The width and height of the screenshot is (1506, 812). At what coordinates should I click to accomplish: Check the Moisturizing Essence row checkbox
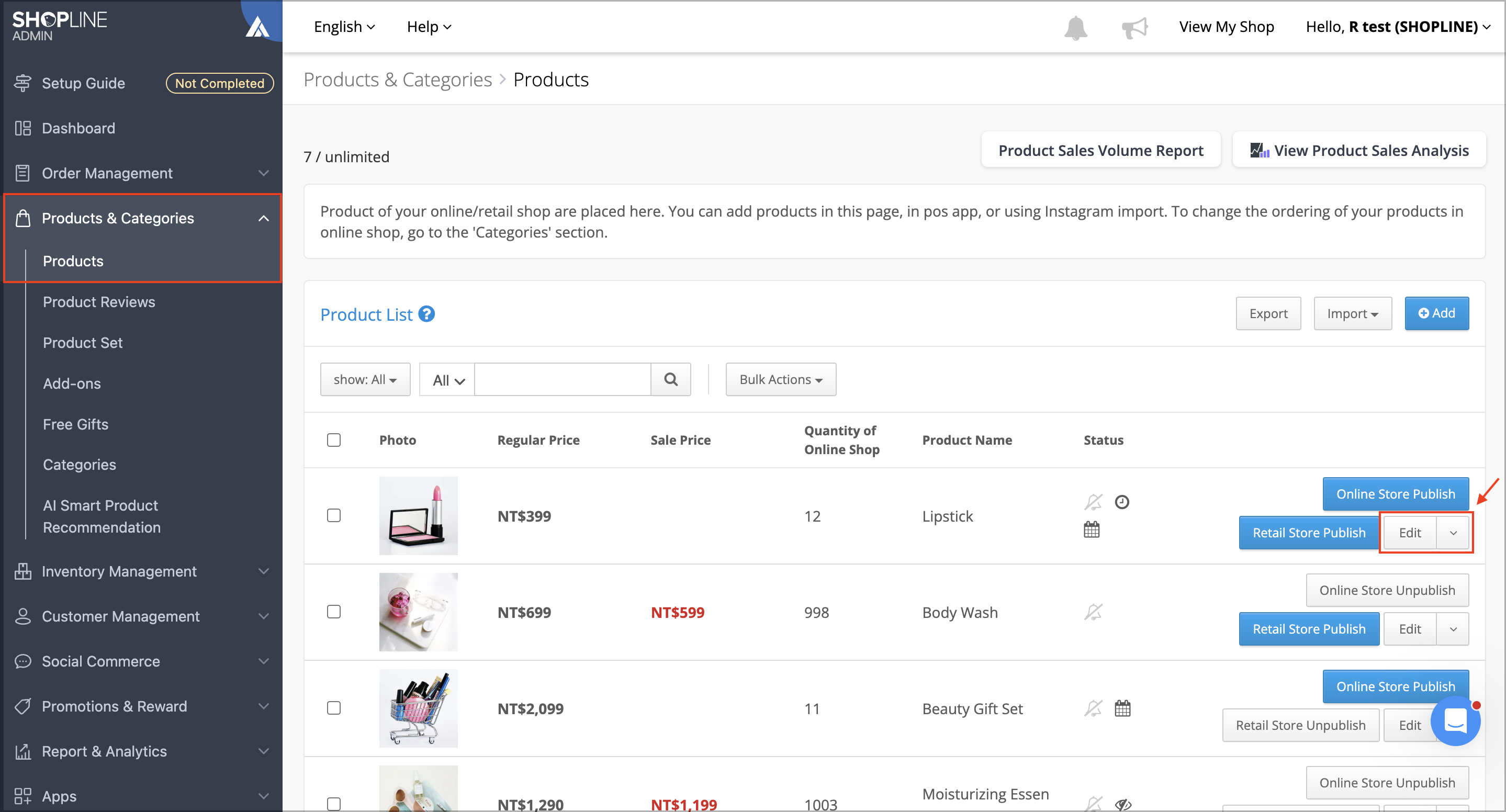(x=334, y=804)
